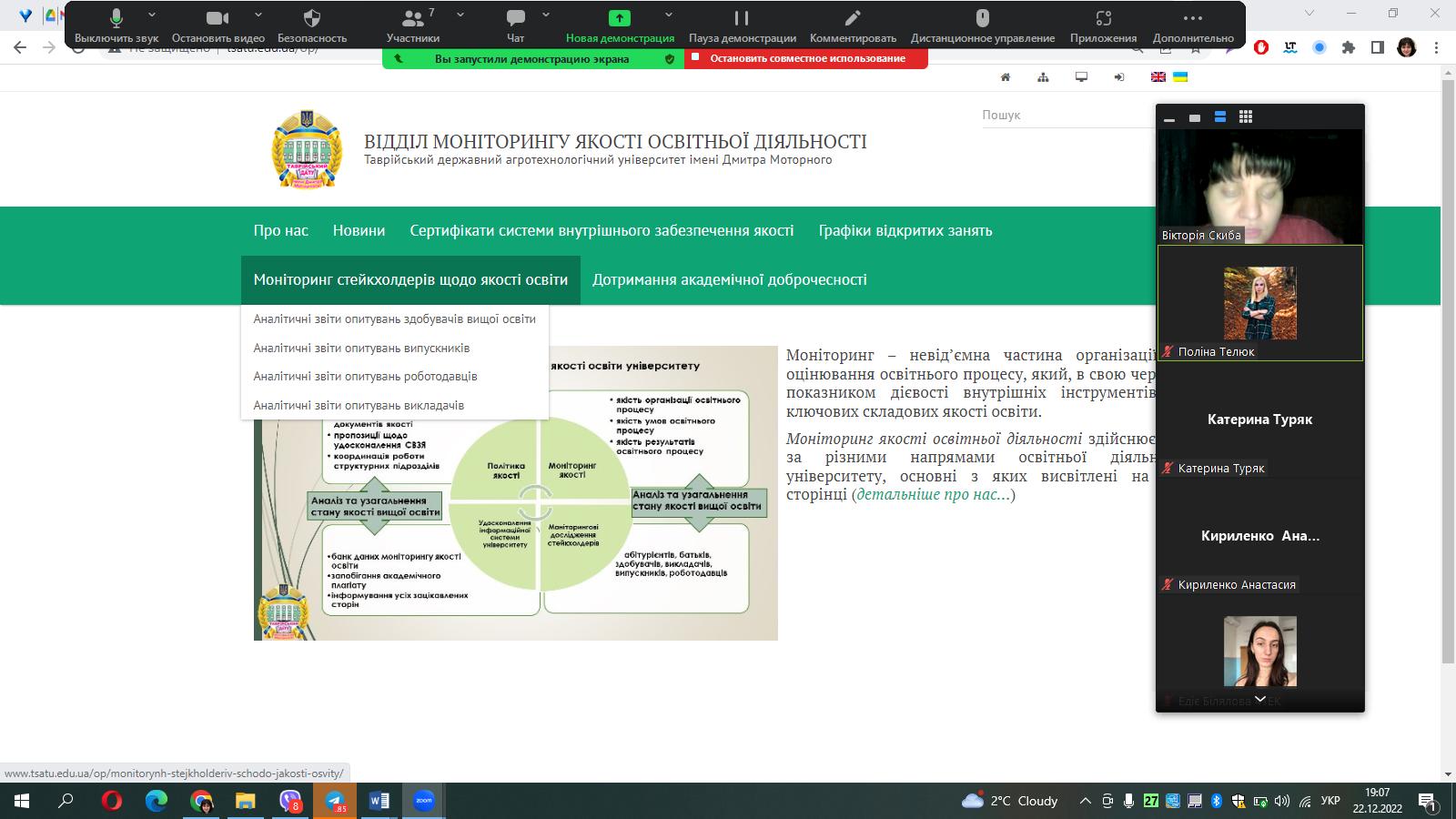This screenshot has width=1456, height=819.
Task: Open Telegram from the Windows taskbar
Action: tap(336, 801)
